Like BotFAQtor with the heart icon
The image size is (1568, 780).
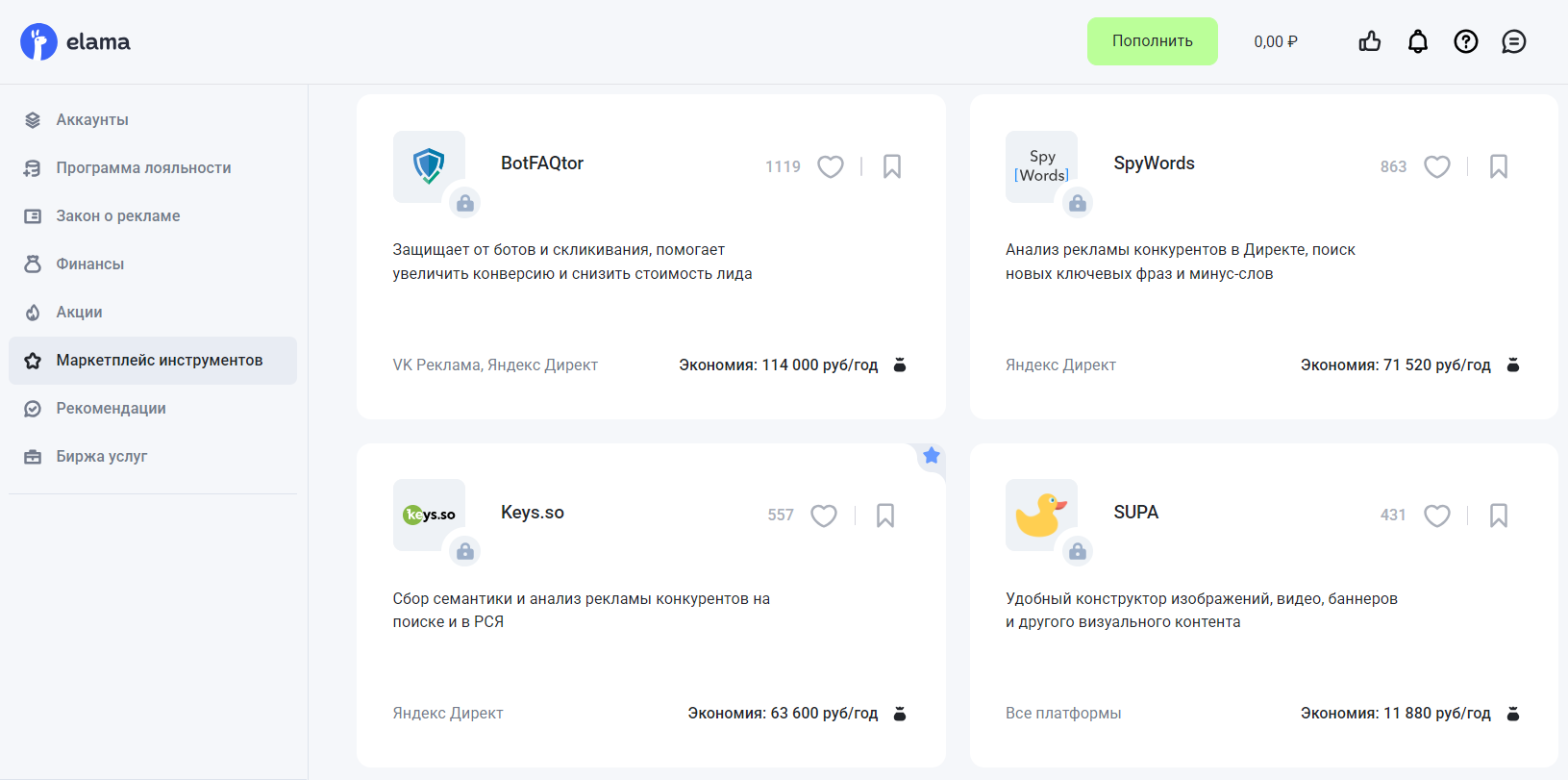tap(831, 166)
